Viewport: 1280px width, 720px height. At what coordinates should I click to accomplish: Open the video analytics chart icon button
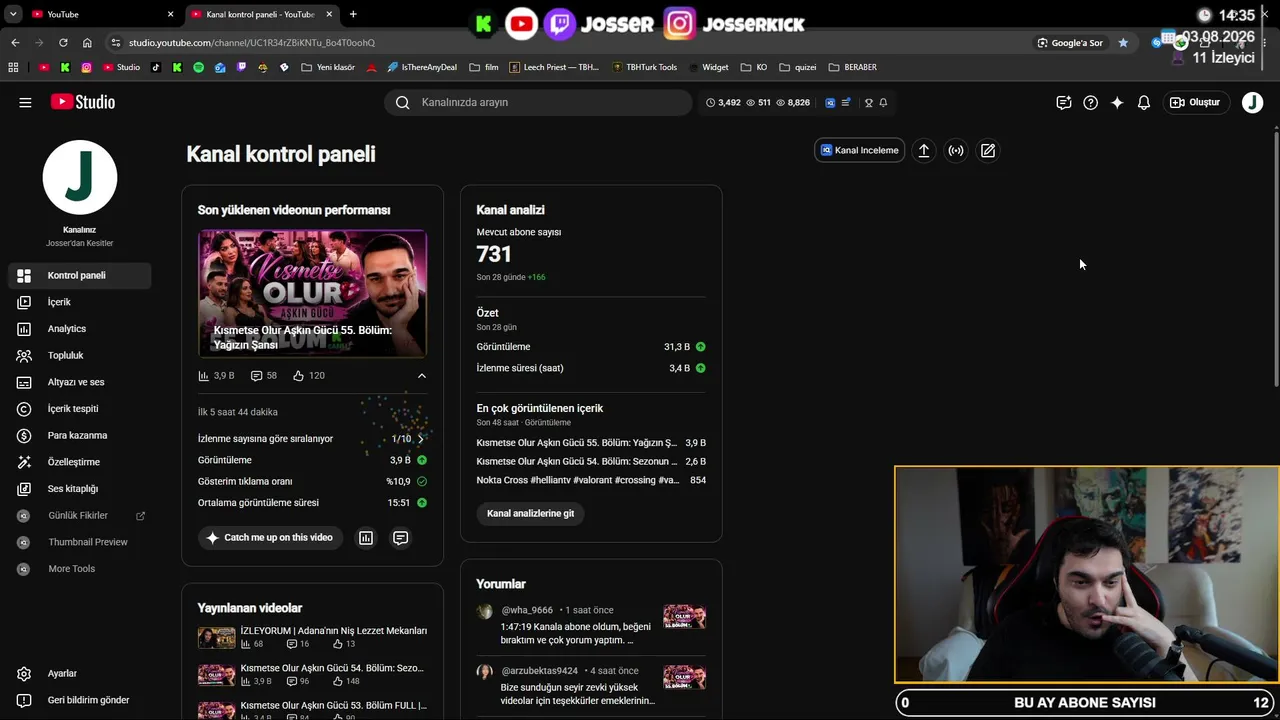pos(366,538)
